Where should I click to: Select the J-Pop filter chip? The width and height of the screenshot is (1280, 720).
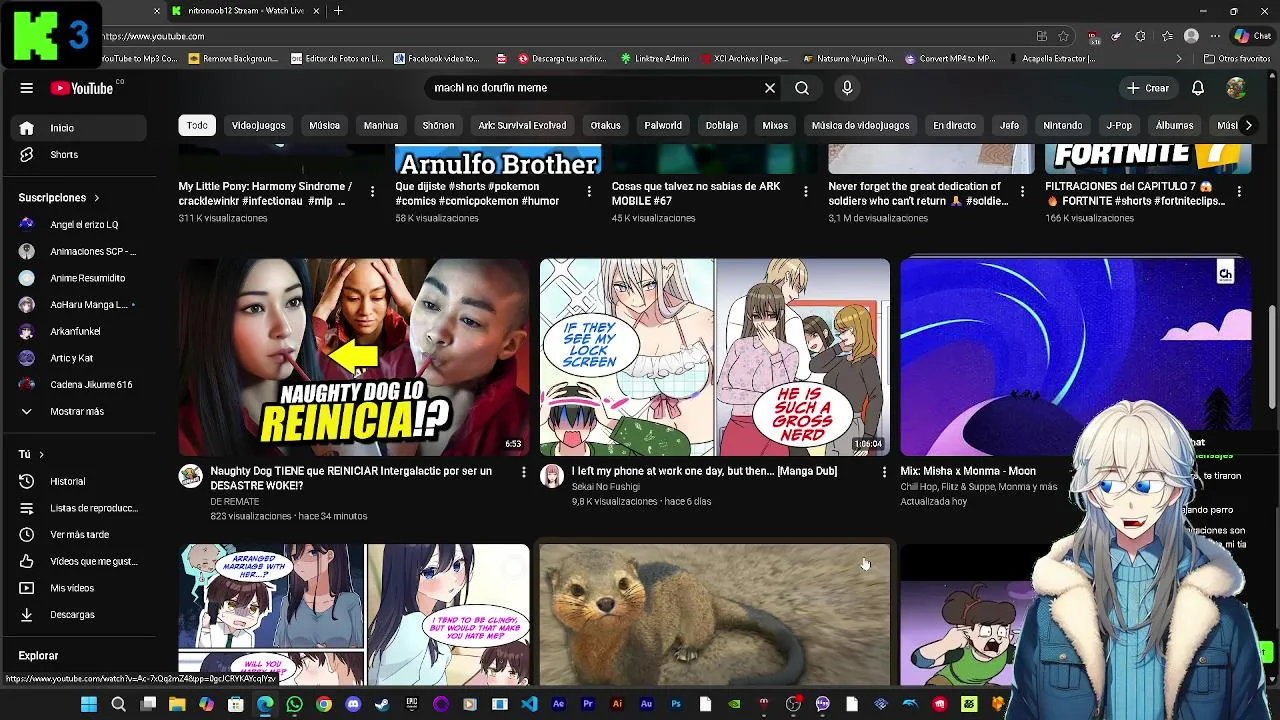click(1119, 125)
